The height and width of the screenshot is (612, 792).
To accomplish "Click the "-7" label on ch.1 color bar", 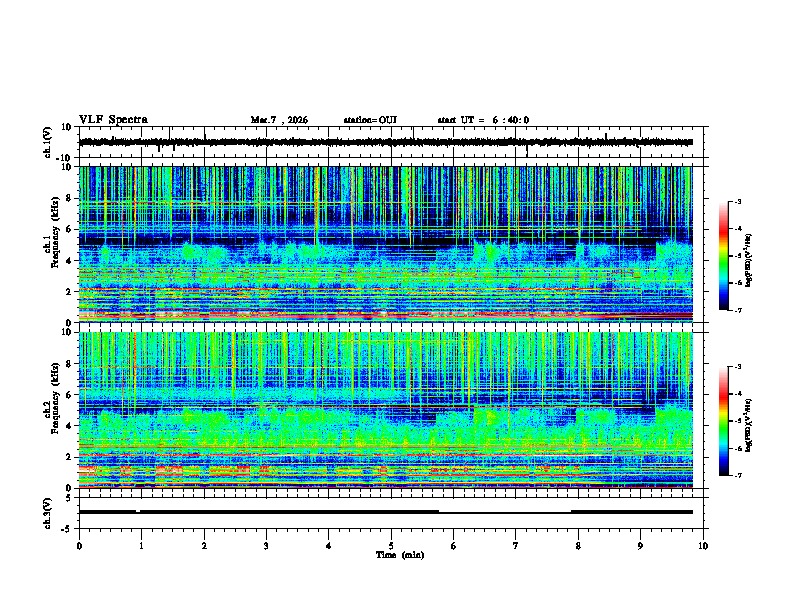I will click(x=737, y=310).
